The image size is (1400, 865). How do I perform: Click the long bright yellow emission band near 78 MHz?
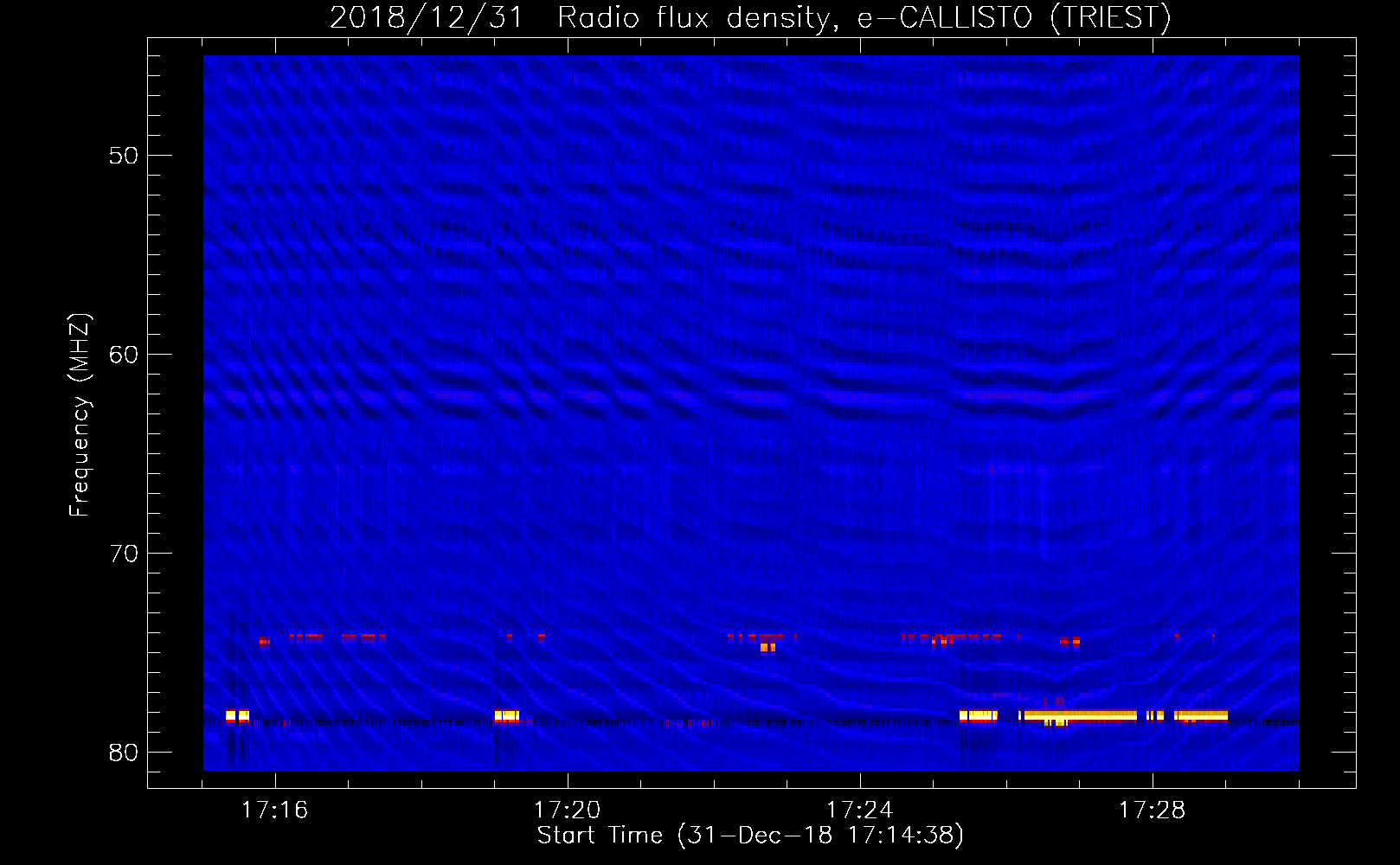coord(1080,715)
